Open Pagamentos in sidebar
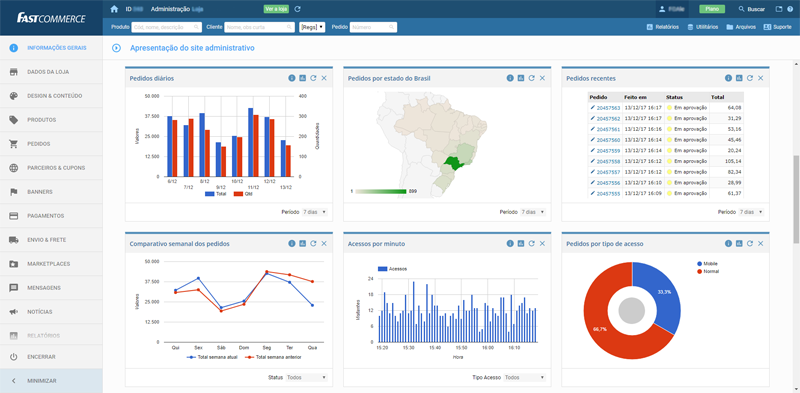This screenshot has width=800, height=393. [51, 216]
